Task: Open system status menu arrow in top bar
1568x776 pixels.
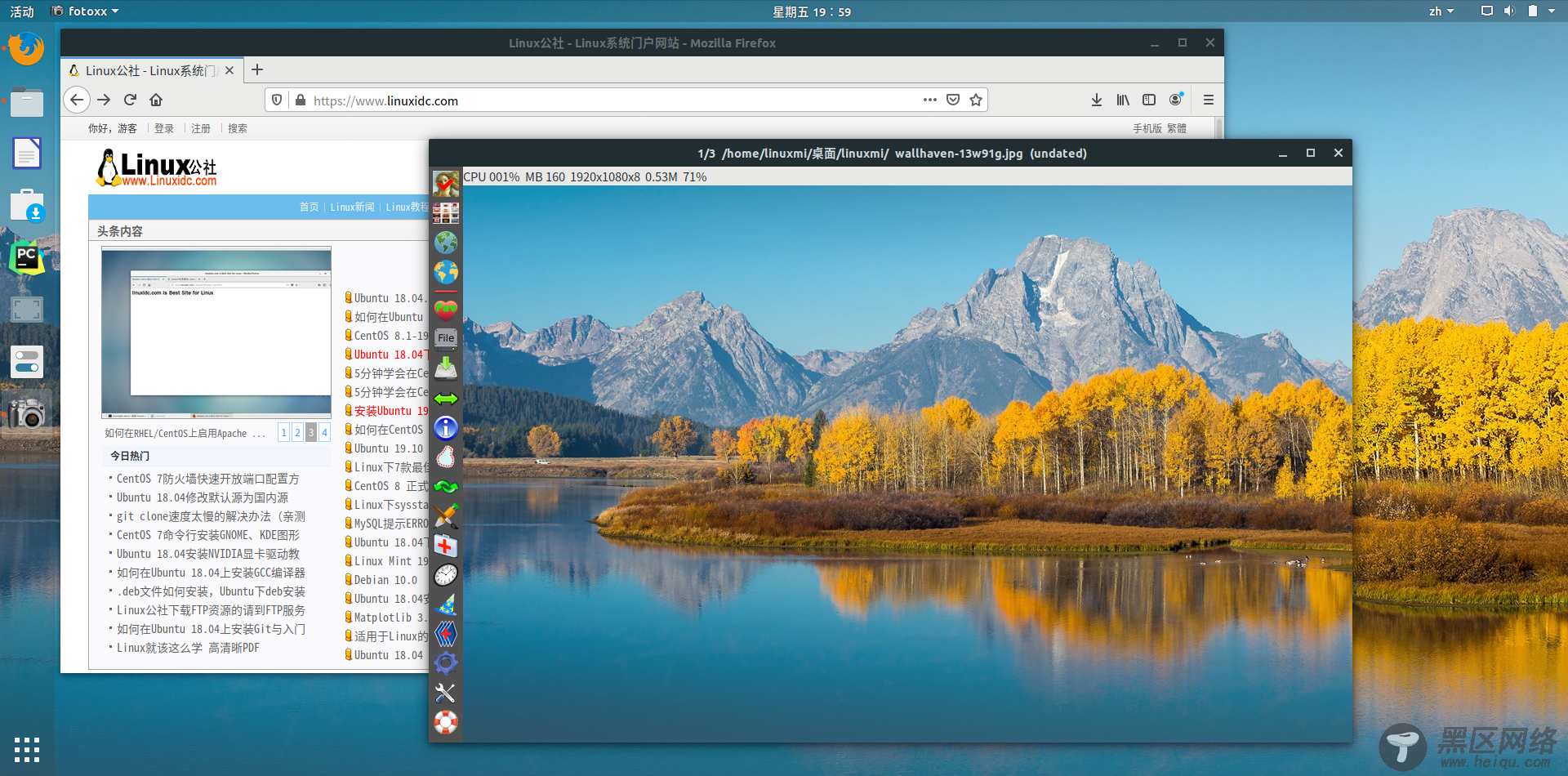Action: click(1552, 11)
